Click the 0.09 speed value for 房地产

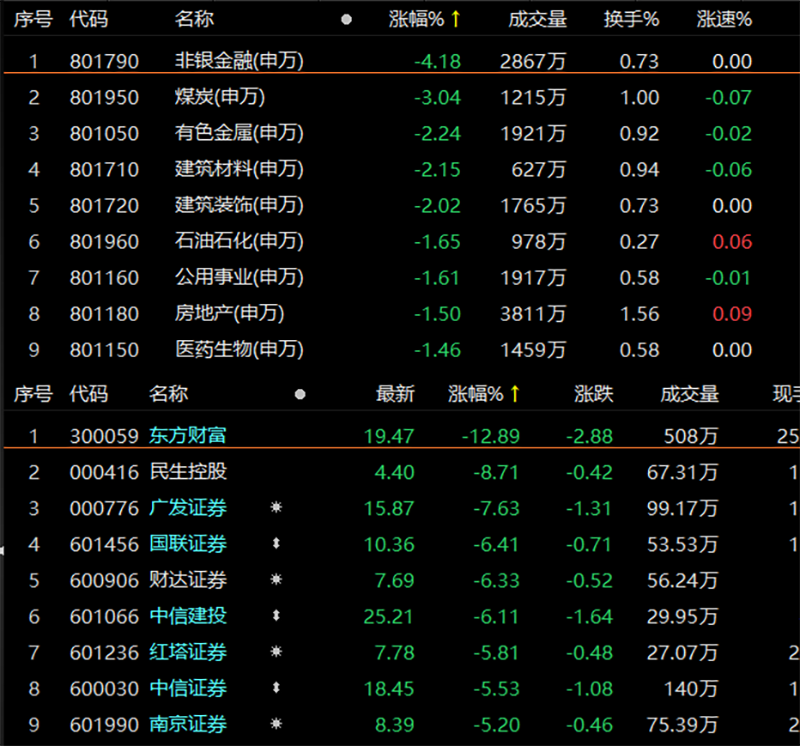(732, 314)
